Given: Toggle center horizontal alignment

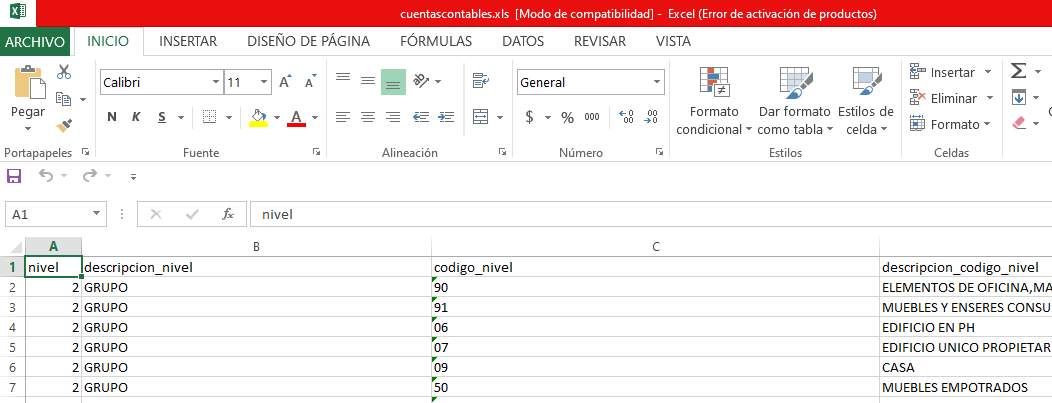Looking at the screenshot, I should point(367,117).
